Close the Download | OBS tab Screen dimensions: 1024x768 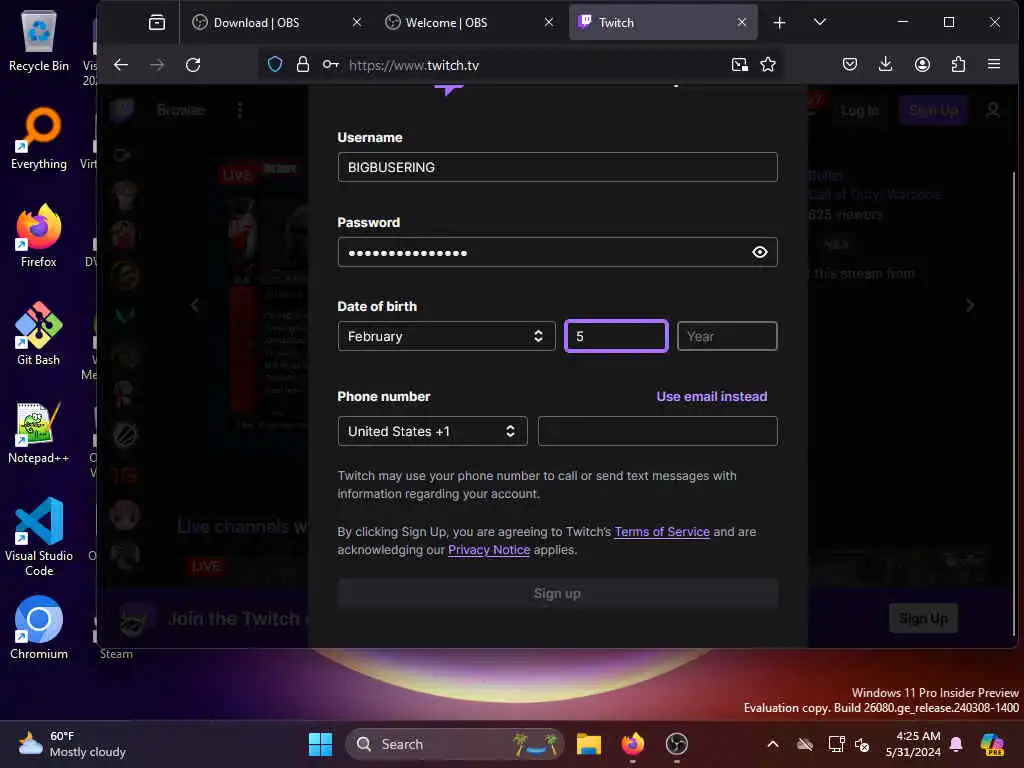tap(357, 22)
